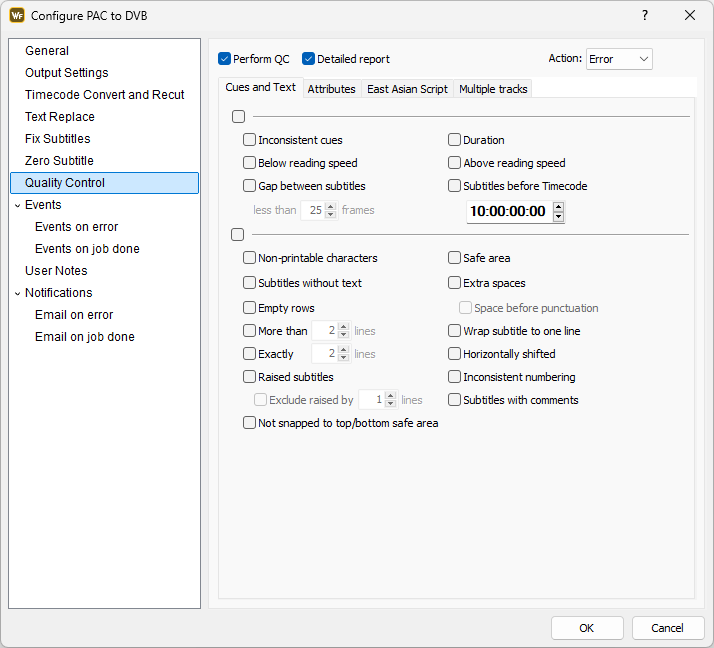This screenshot has width=714, height=648.
Task: Open the Action dropdown set to Error
Action: tap(619, 59)
